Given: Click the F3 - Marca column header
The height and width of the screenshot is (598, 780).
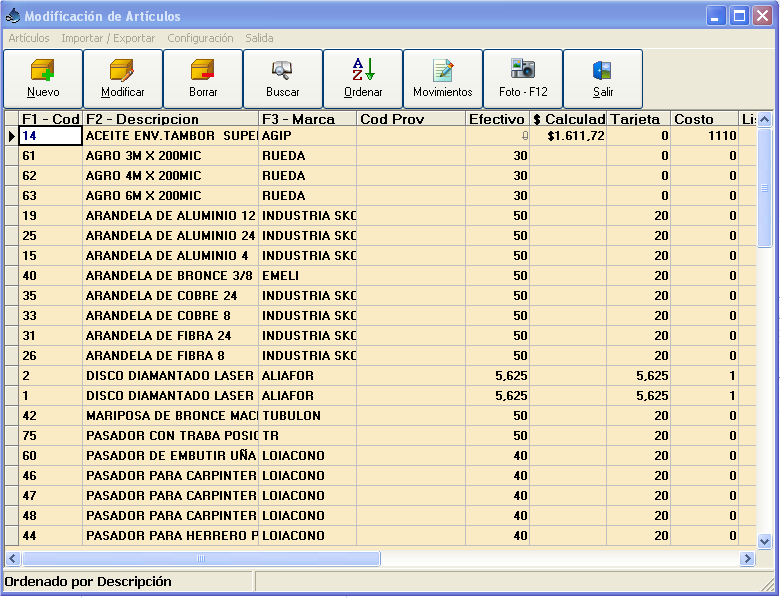Looking at the screenshot, I should [307, 119].
